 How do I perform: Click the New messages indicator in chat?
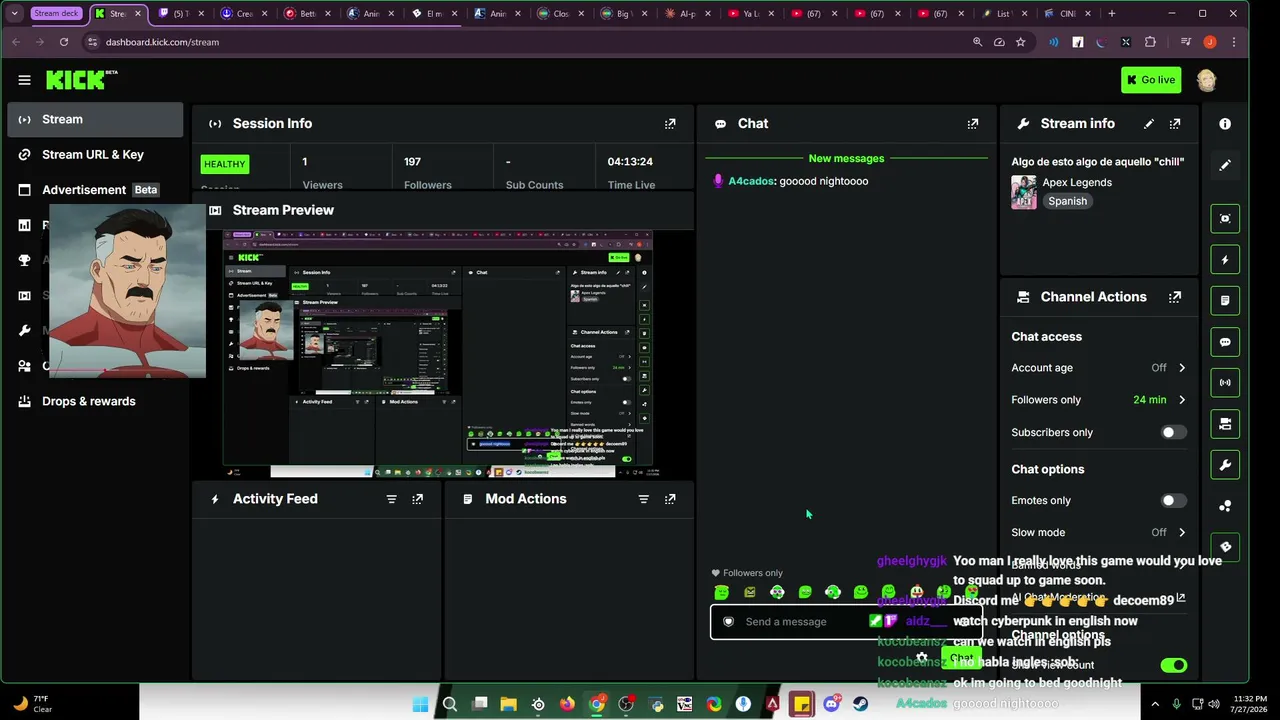[846, 159]
